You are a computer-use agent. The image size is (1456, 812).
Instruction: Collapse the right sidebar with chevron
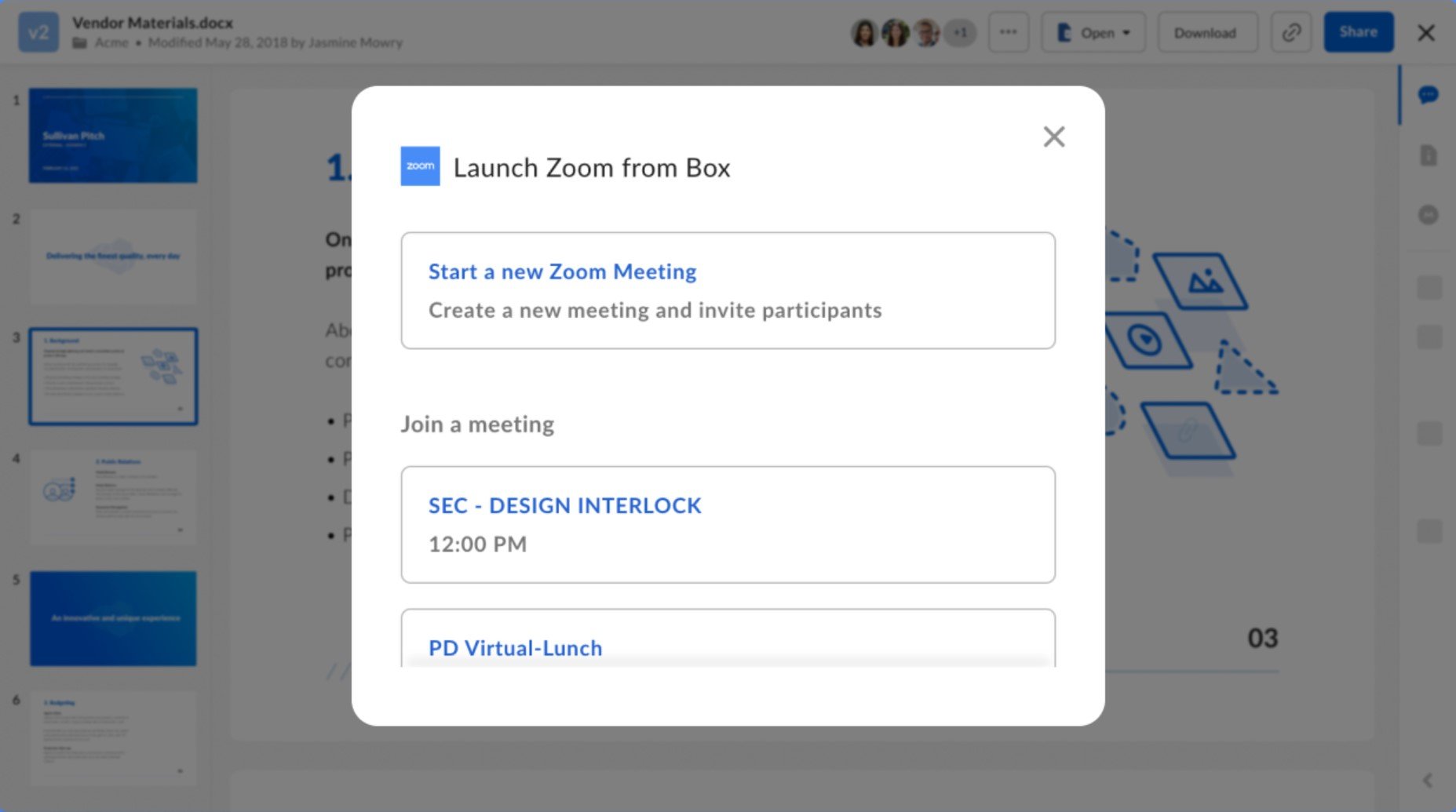coord(1428,780)
